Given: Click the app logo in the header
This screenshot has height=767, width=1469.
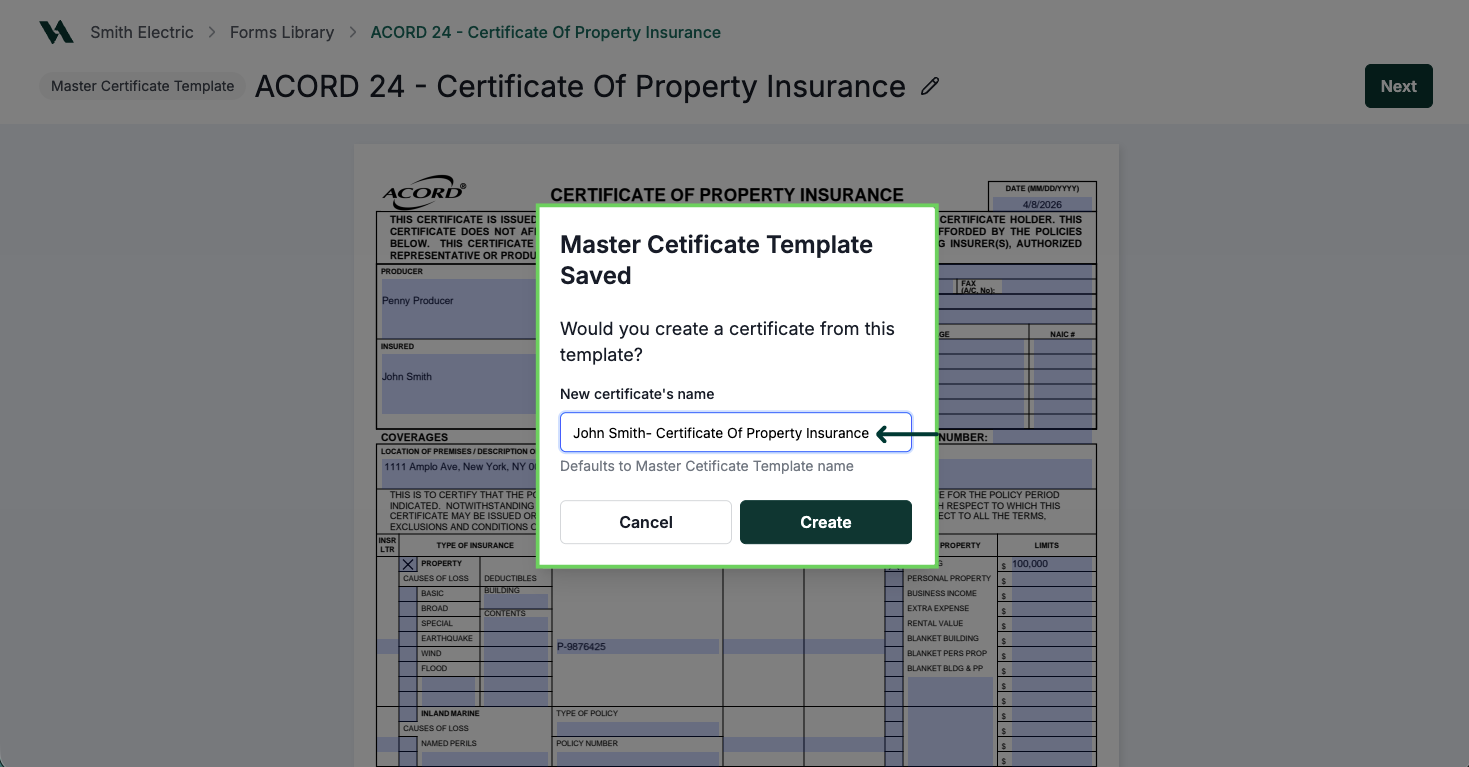Looking at the screenshot, I should click(x=56, y=32).
